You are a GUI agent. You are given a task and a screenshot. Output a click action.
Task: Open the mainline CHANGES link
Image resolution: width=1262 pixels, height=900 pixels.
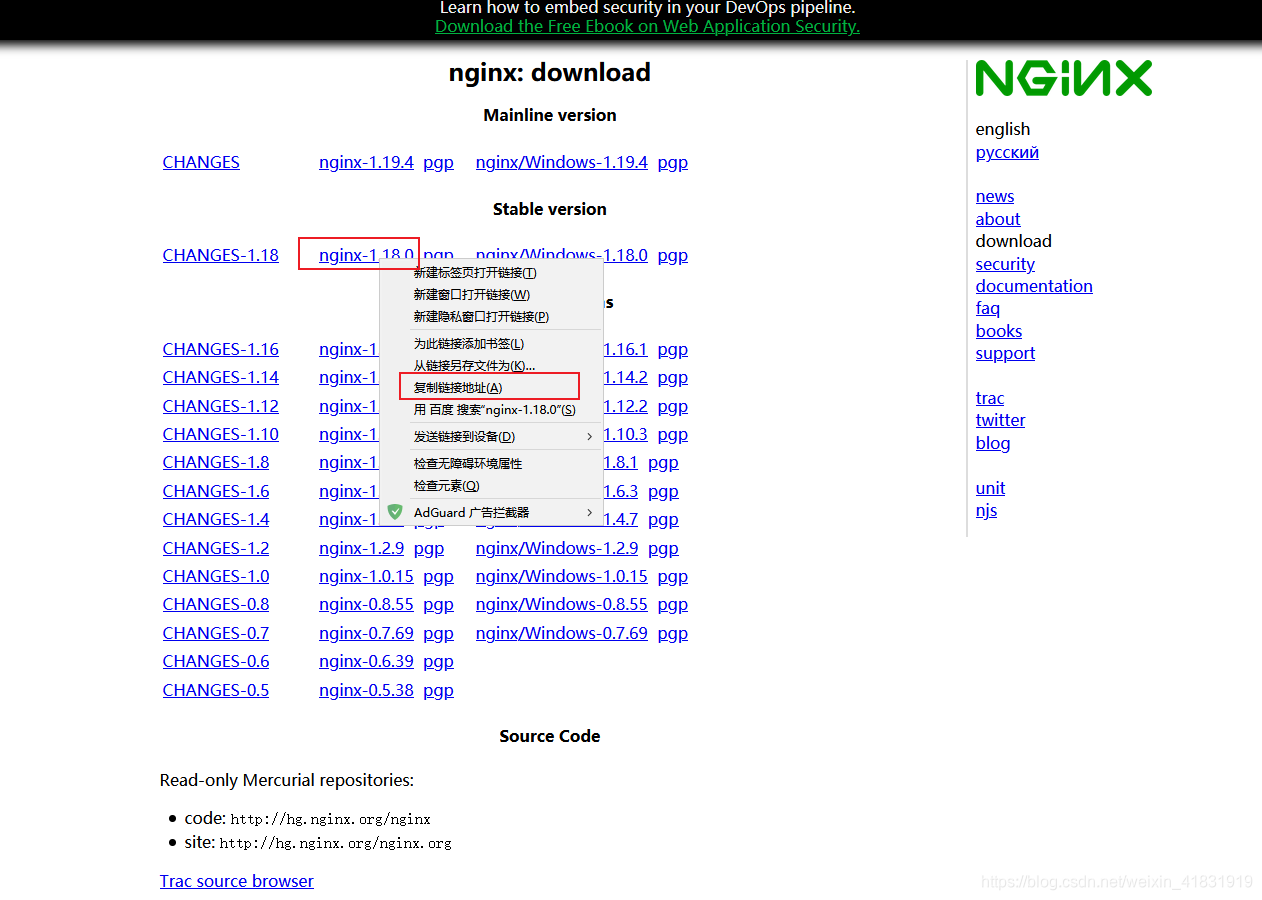pos(201,162)
